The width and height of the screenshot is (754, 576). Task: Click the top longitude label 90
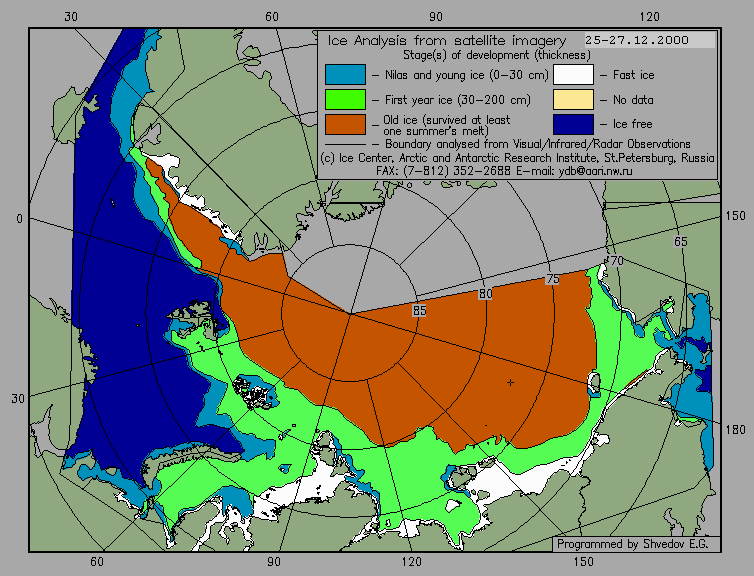coord(436,17)
